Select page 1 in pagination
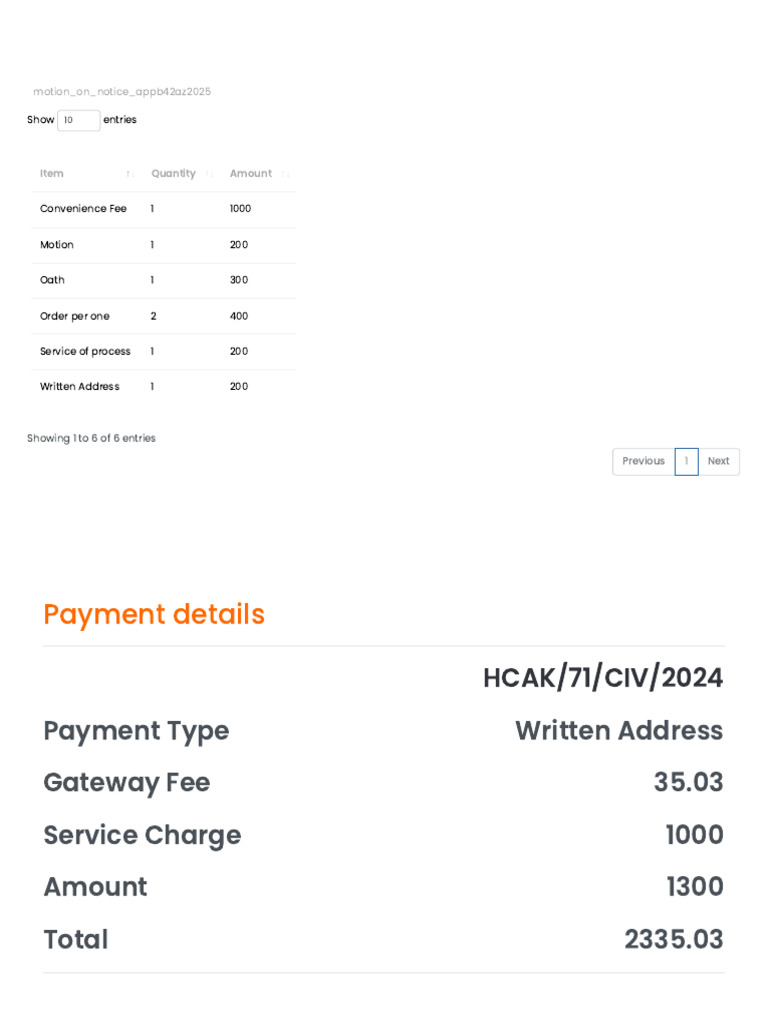768x1024 pixels. tap(686, 461)
